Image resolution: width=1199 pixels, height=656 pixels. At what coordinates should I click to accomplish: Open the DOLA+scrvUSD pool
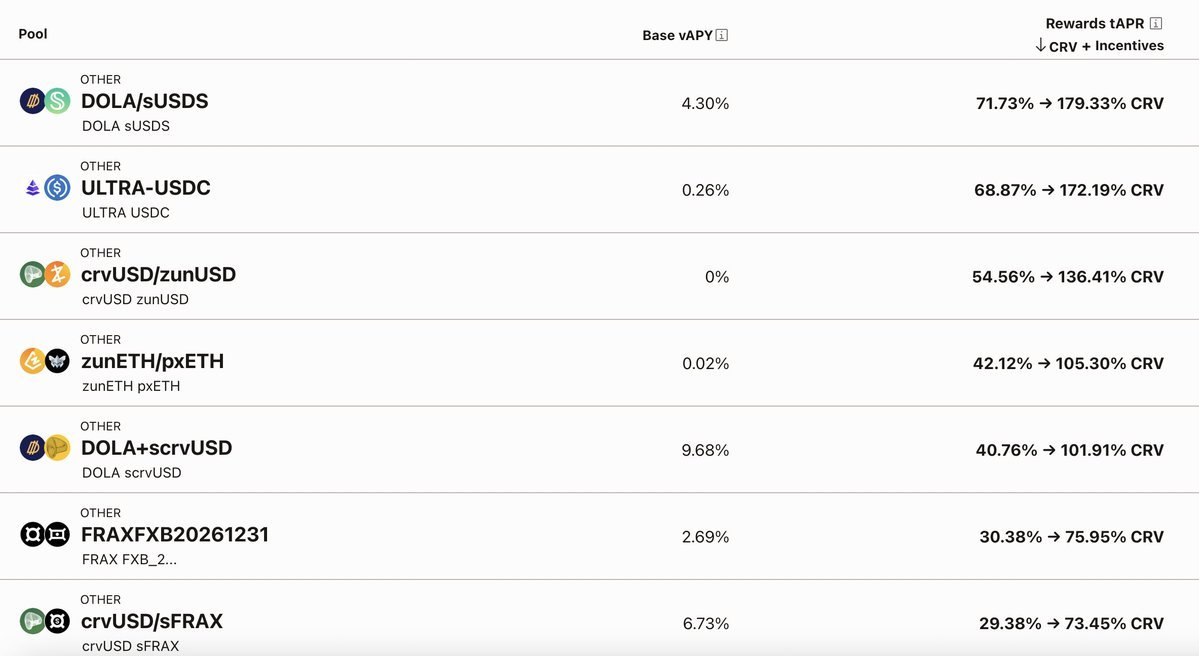[156, 447]
